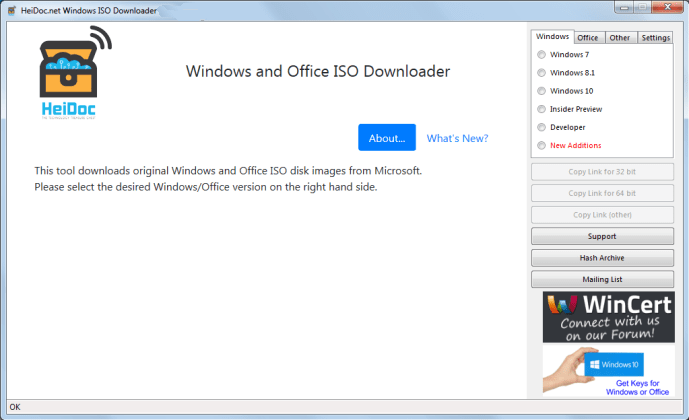
Task: Click Copy Link for 32 bit
Action: tap(602, 172)
